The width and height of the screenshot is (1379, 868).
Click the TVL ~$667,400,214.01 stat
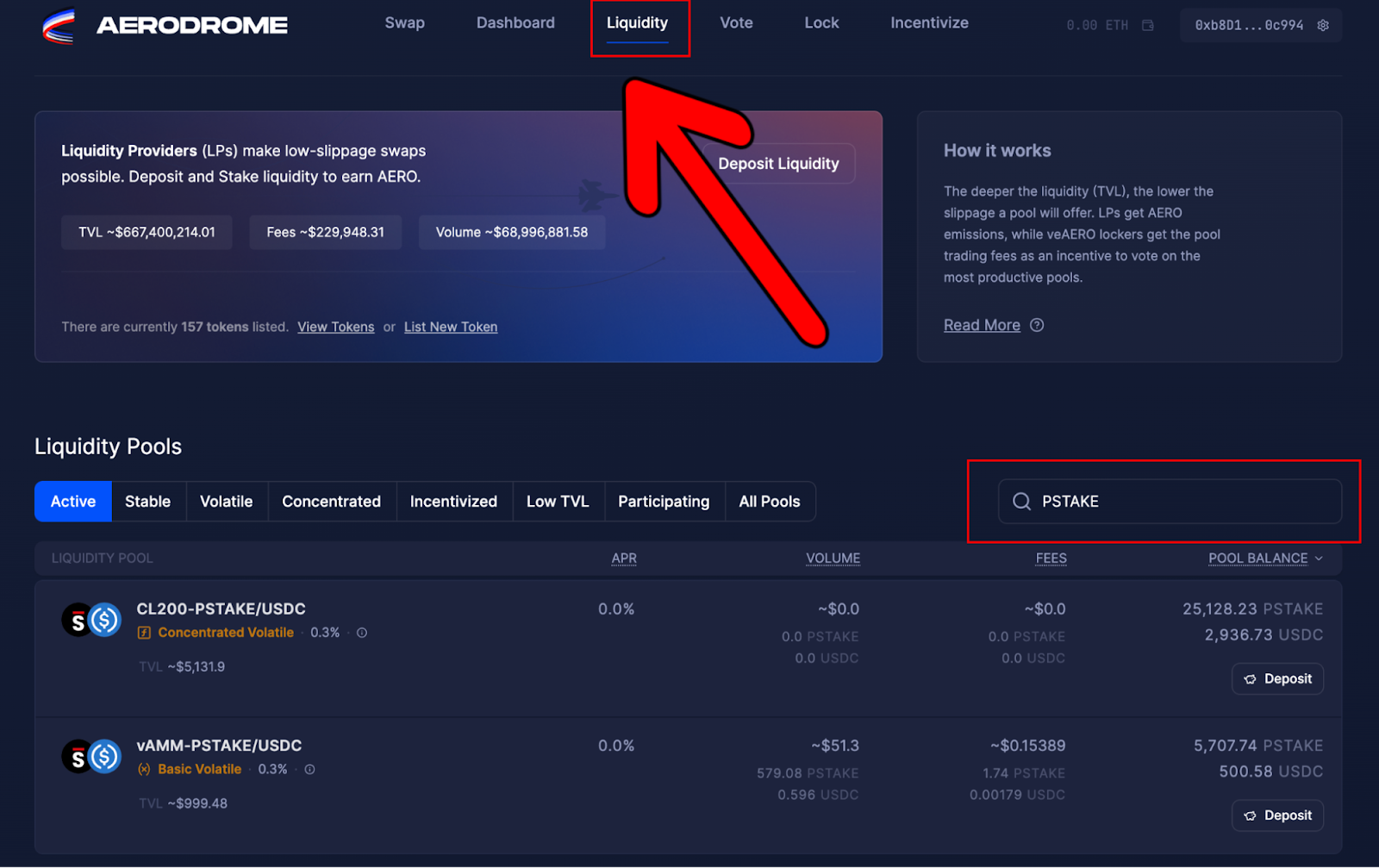pyautogui.click(x=147, y=233)
